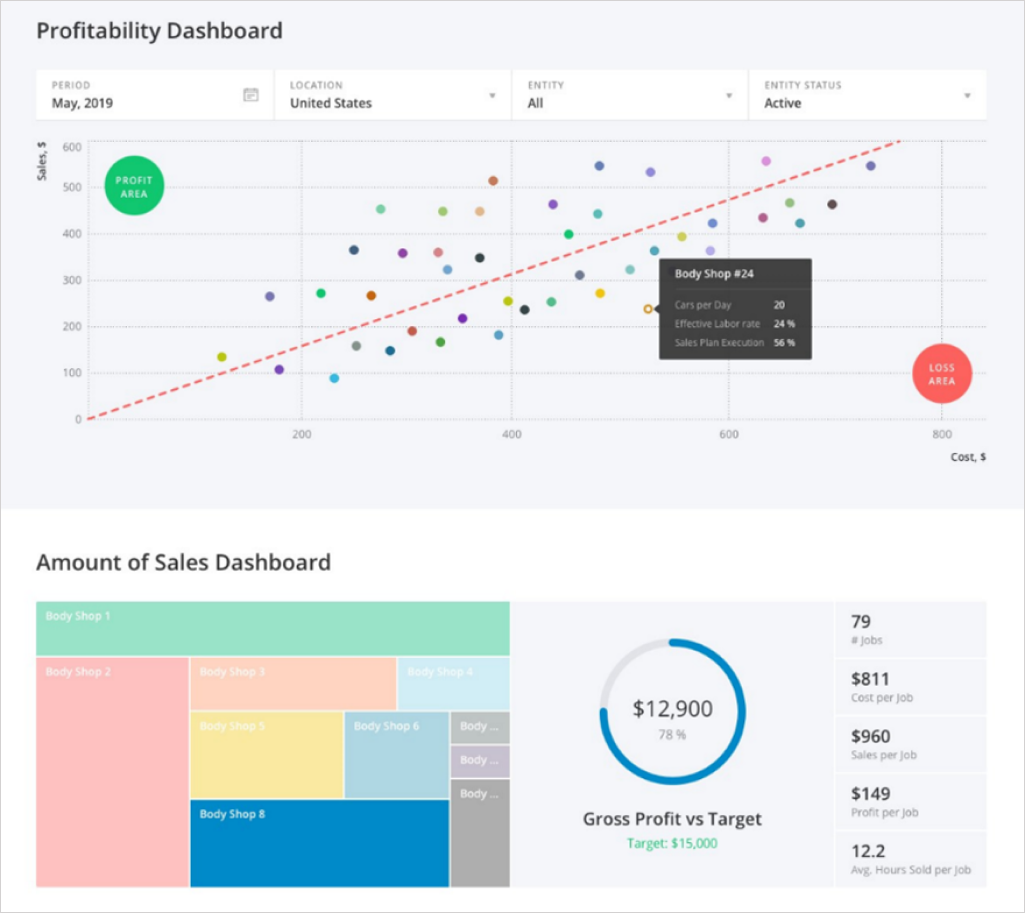Image resolution: width=1025 pixels, height=913 pixels.
Task: Select the Body Shop 6 treemap tile
Action: coord(396,755)
